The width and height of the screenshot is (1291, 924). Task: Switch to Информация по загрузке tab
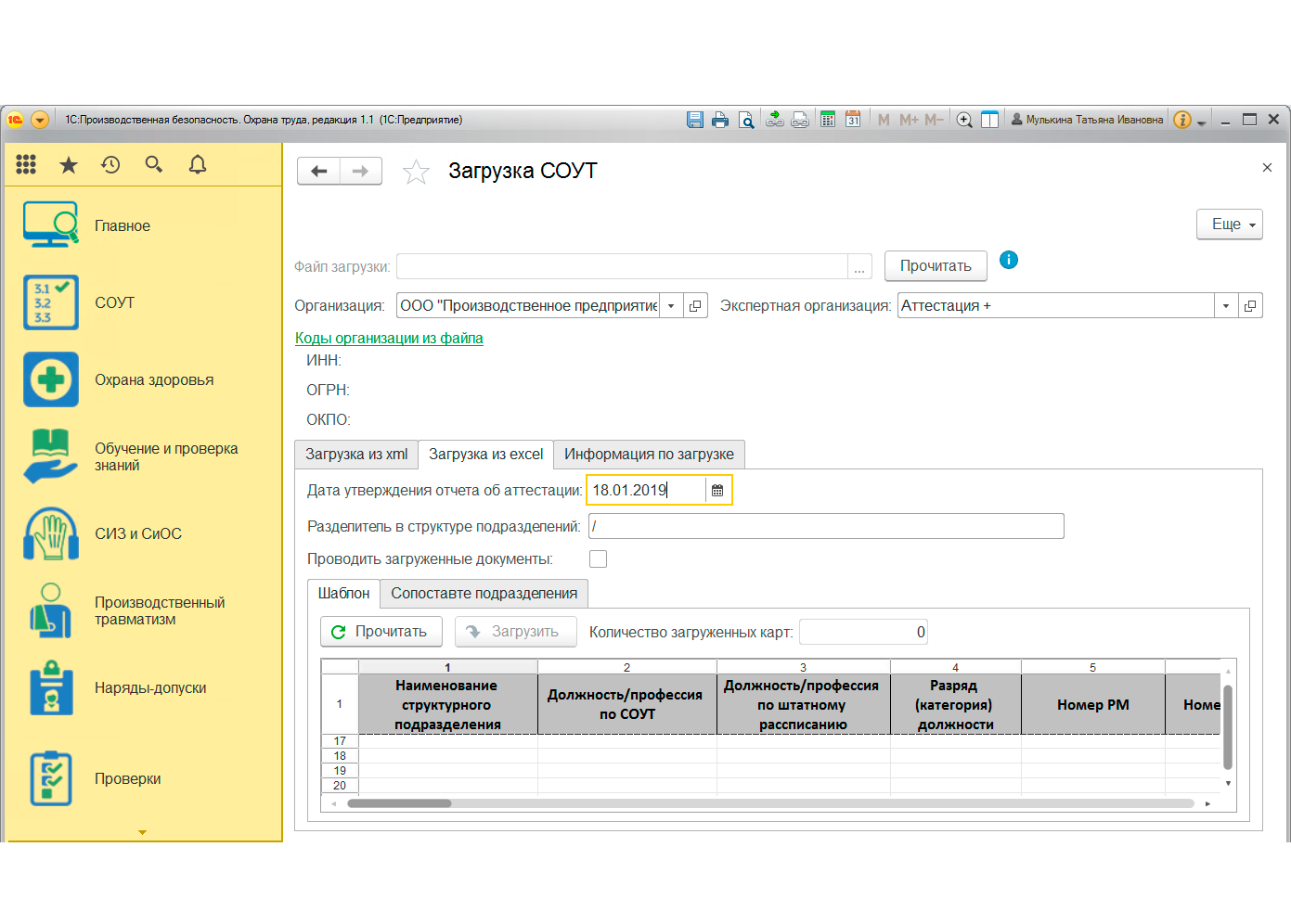[x=649, y=455]
